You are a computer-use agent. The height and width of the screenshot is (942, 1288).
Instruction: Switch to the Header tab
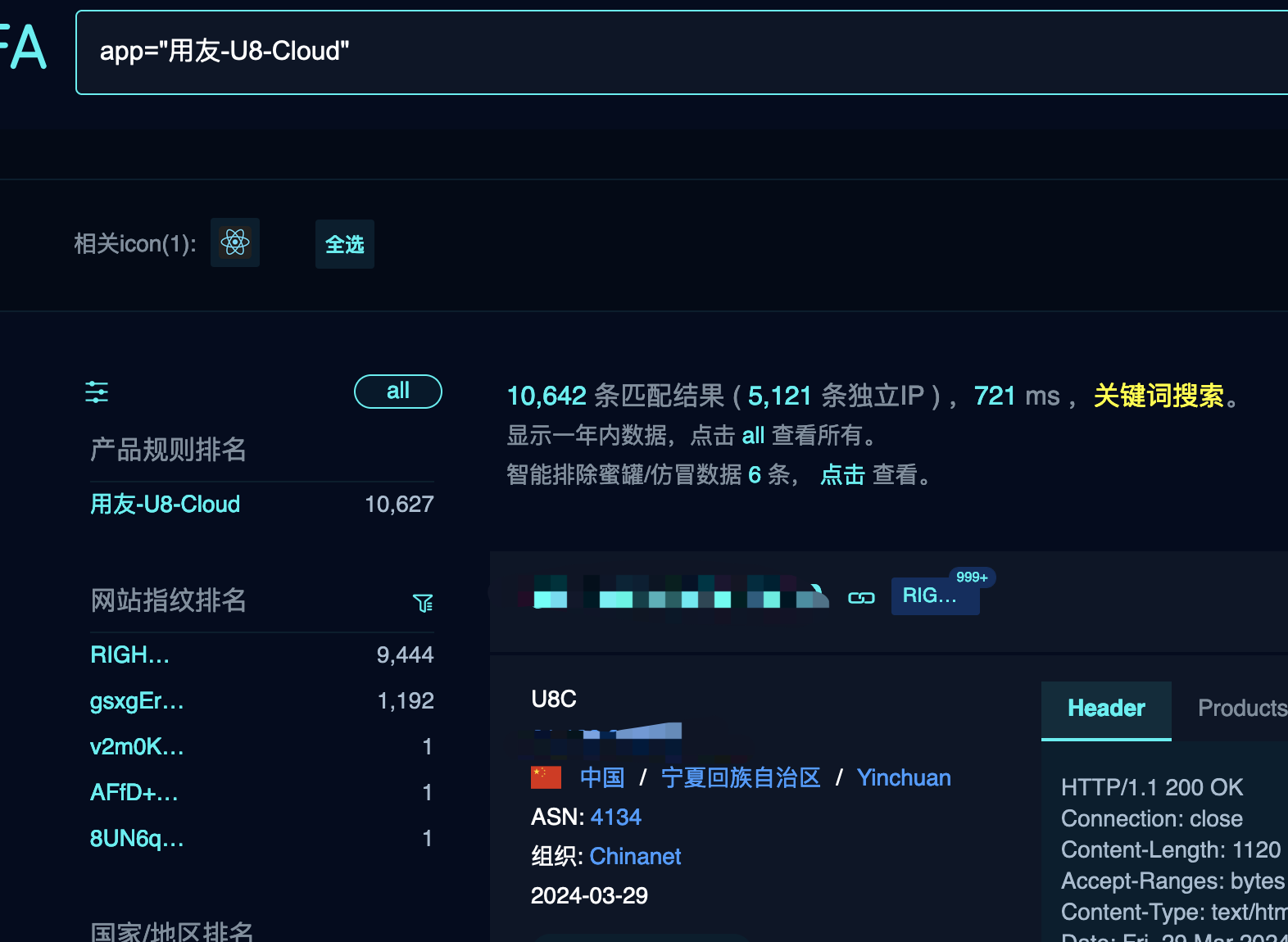pos(1106,709)
